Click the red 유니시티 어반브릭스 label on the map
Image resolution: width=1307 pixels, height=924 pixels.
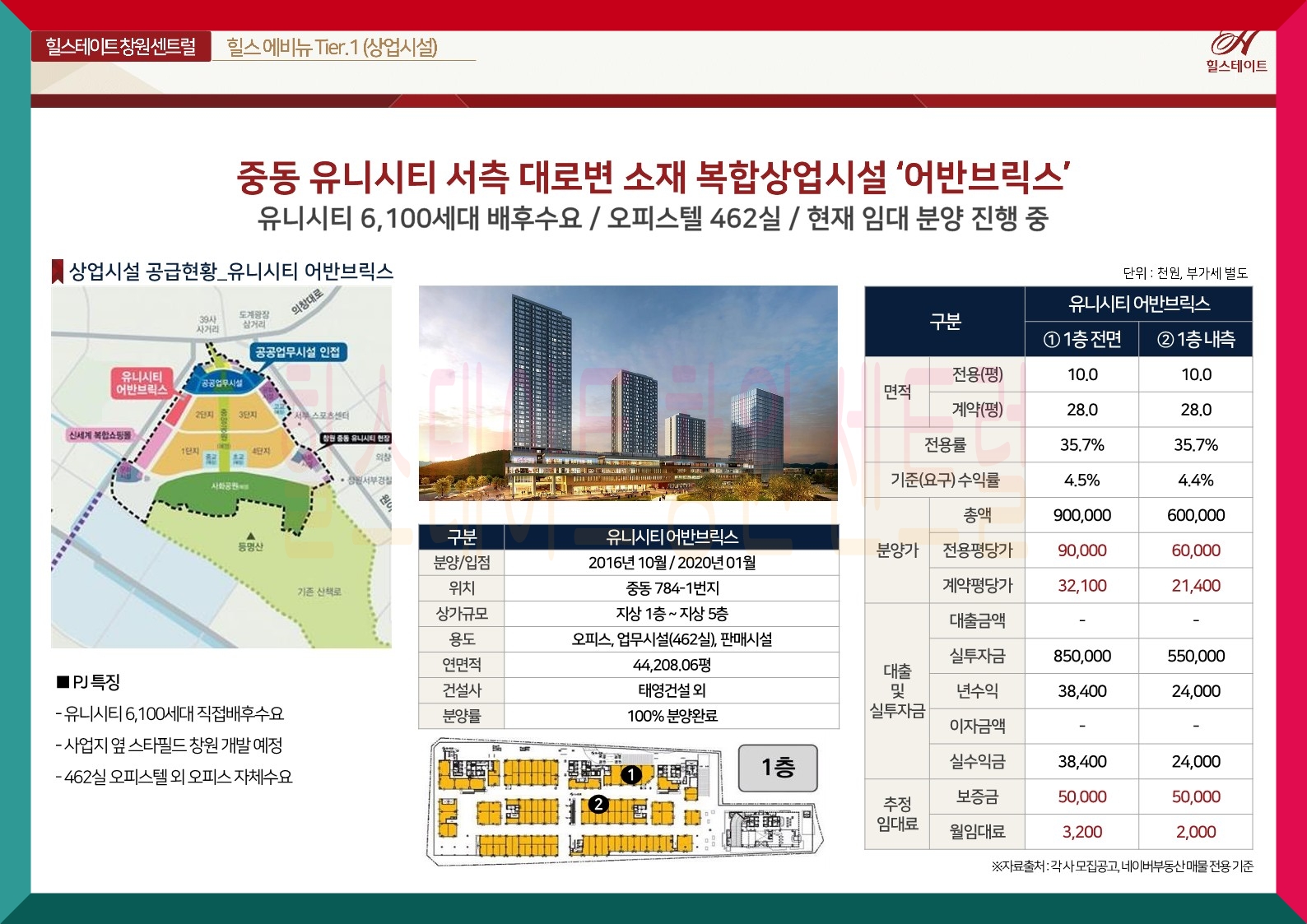click(142, 383)
